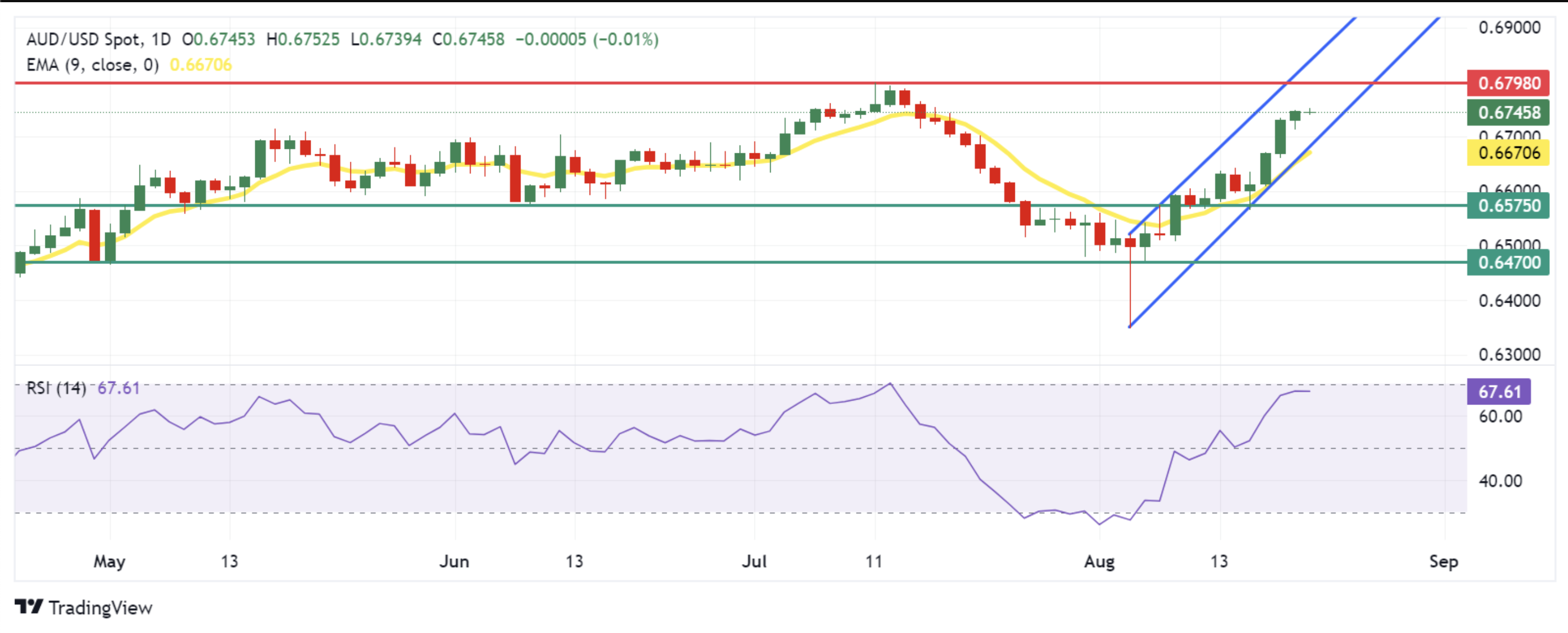Click the May date axis label

[x=110, y=562]
